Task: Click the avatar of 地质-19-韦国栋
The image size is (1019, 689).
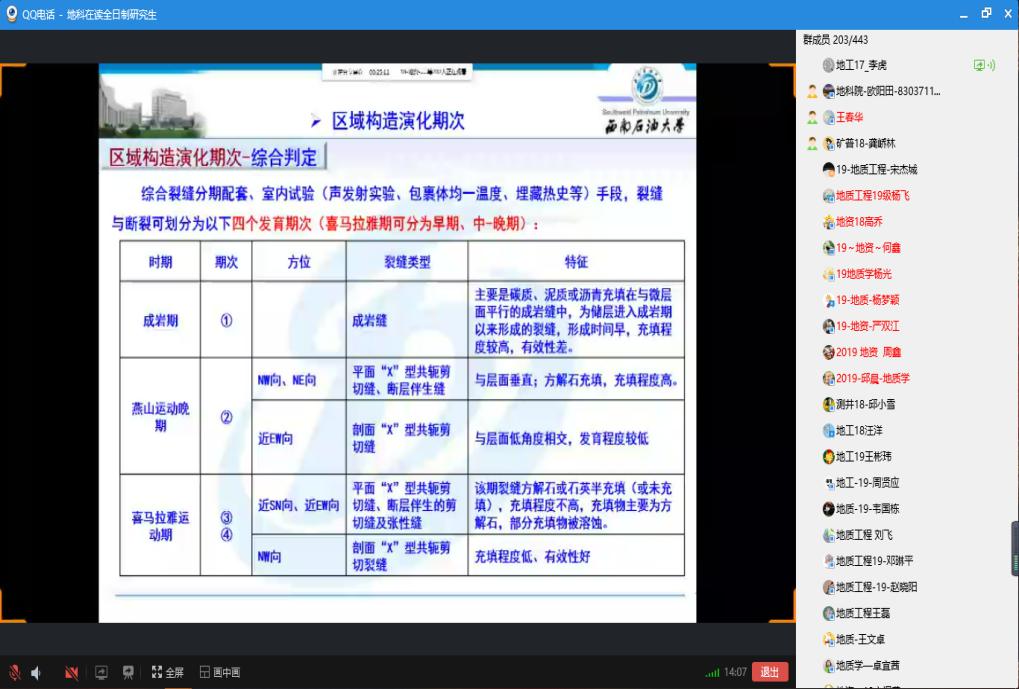Action: (x=828, y=508)
